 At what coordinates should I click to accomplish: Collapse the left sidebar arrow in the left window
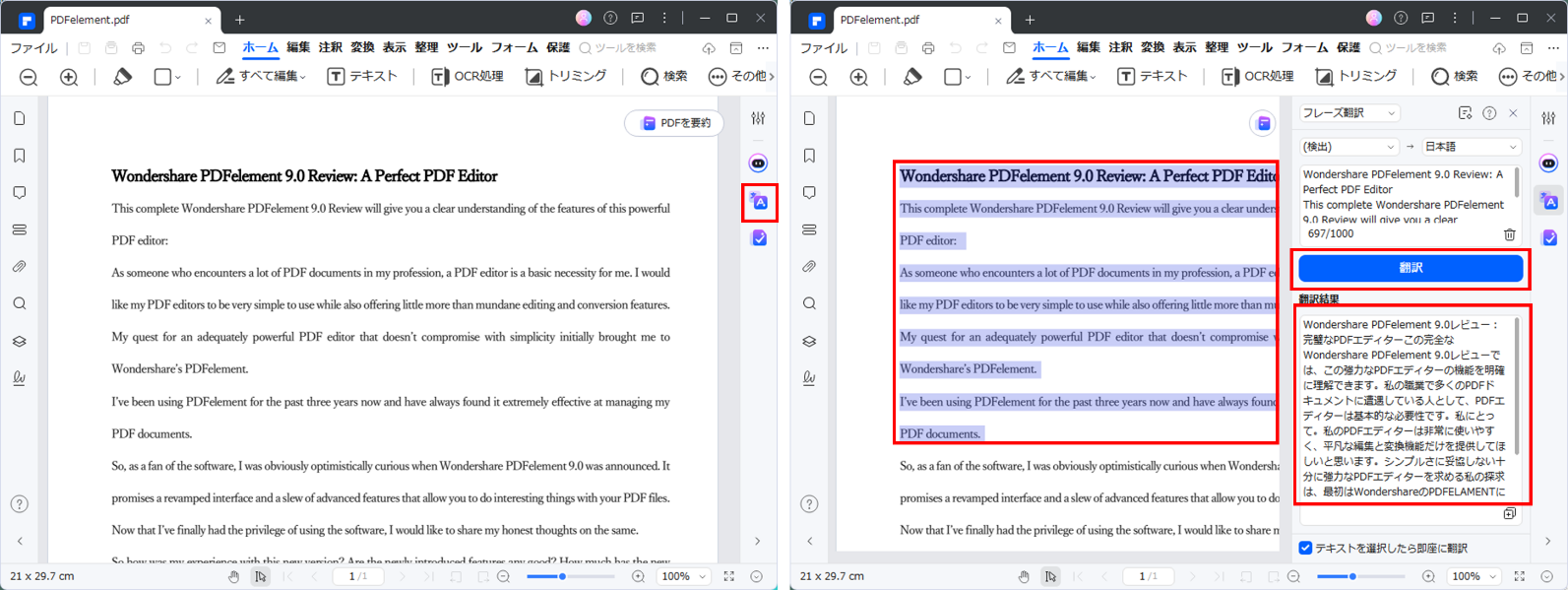coord(20,541)
